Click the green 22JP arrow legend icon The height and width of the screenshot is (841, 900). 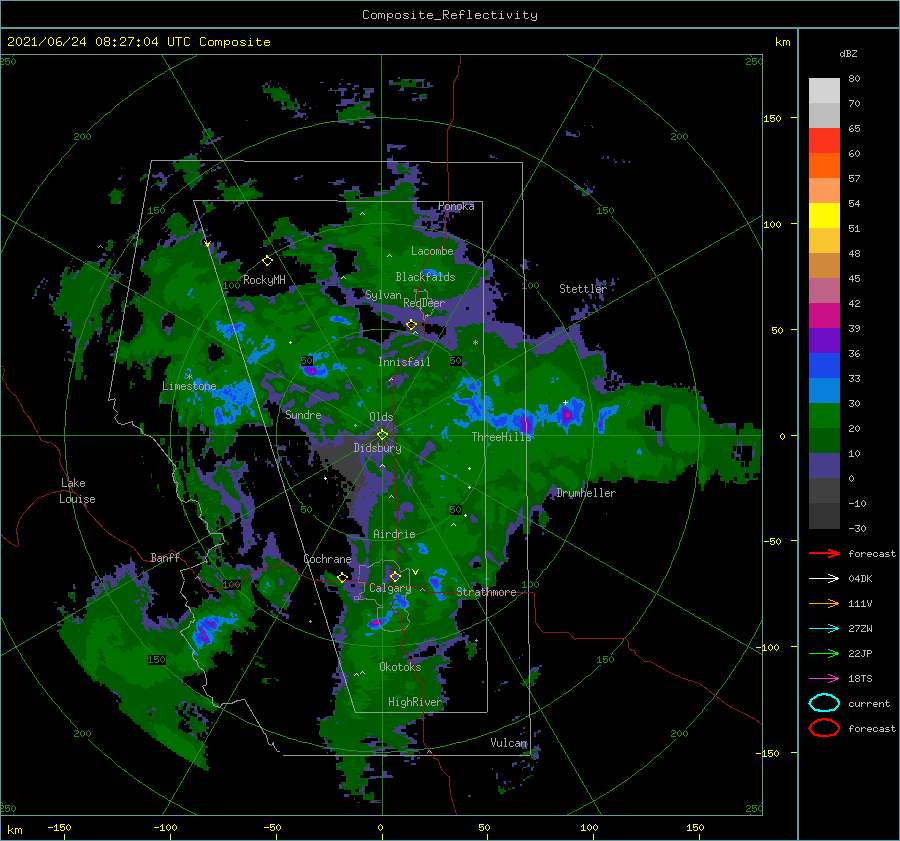click(824, 653)
